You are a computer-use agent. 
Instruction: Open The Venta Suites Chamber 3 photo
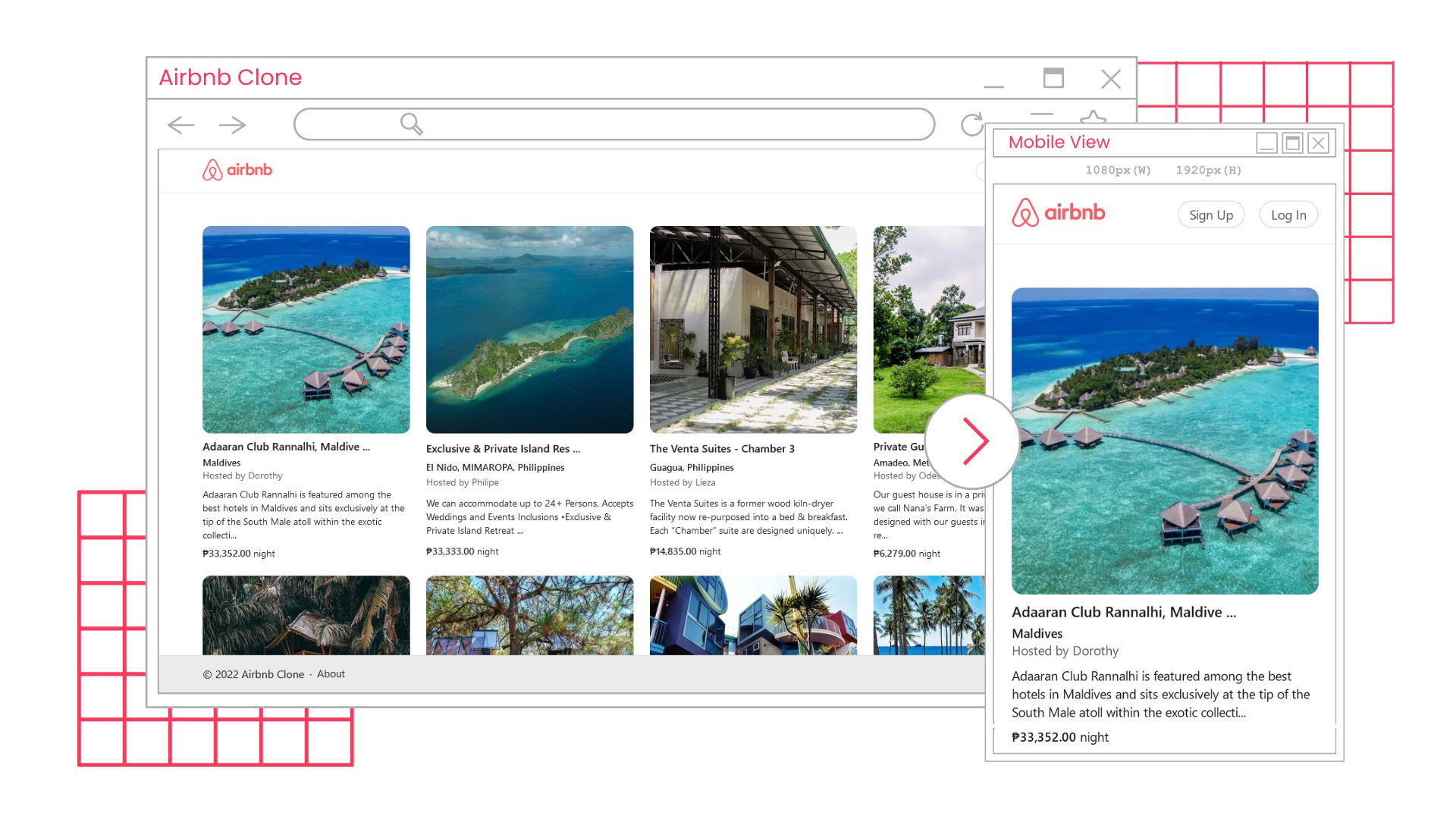pos(753,329)
